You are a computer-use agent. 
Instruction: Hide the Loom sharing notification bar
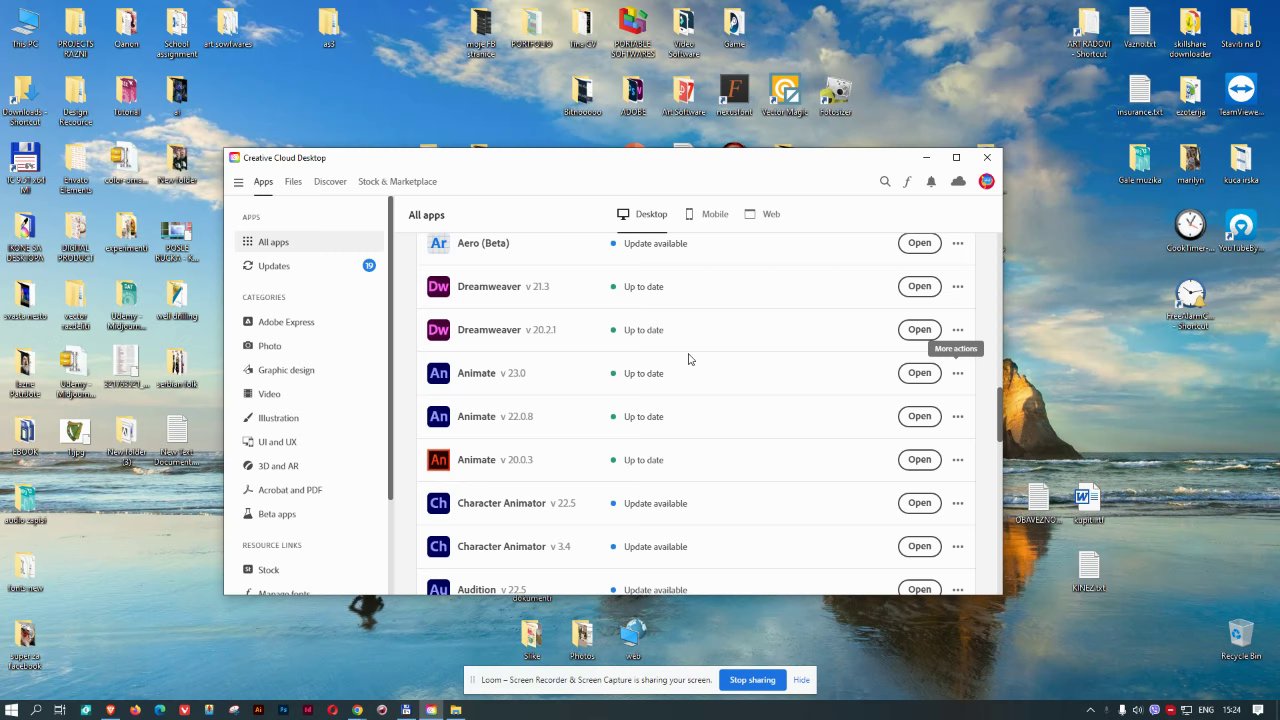(801, 680)
